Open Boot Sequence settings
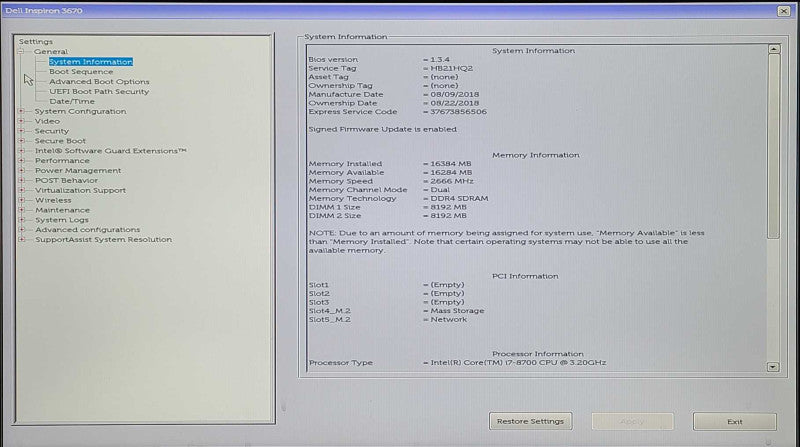This screenshot has height=447, width=800. tap(81, 71)
